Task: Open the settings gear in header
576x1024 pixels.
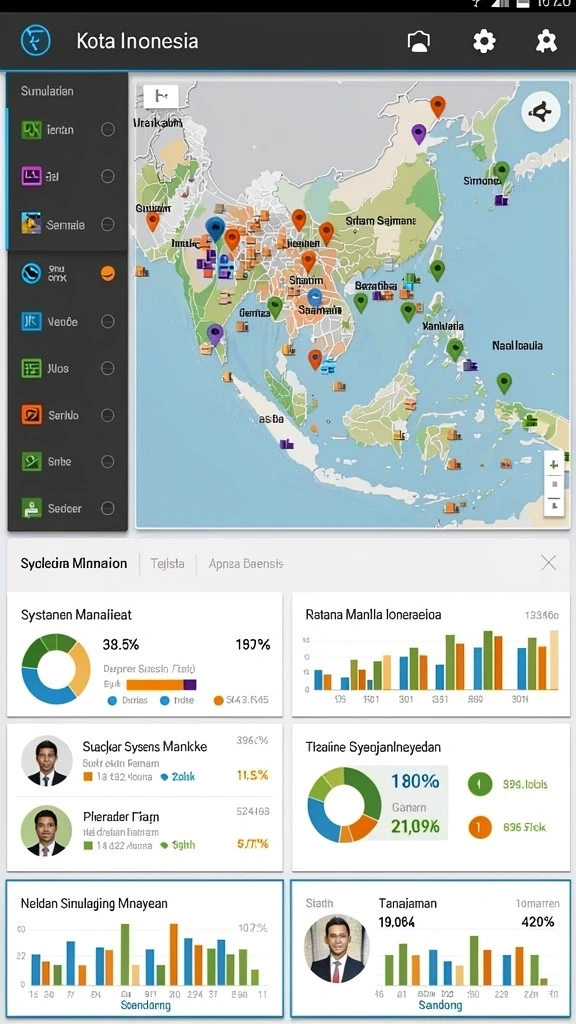Action: [484, 42]
